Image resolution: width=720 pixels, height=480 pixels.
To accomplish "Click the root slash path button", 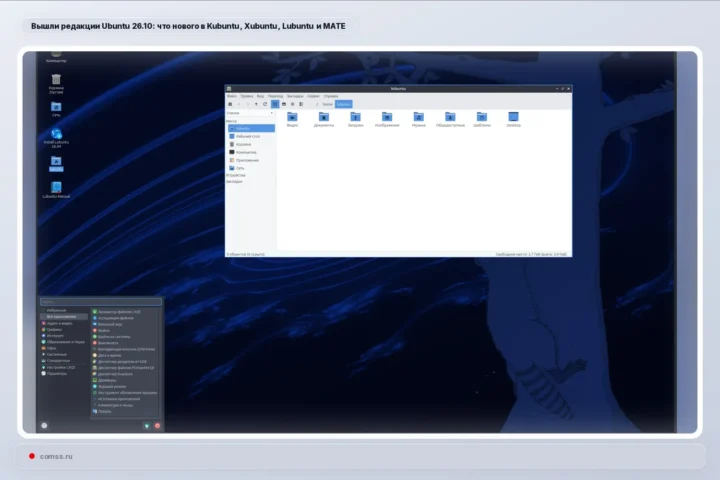I will pos(316,104).
